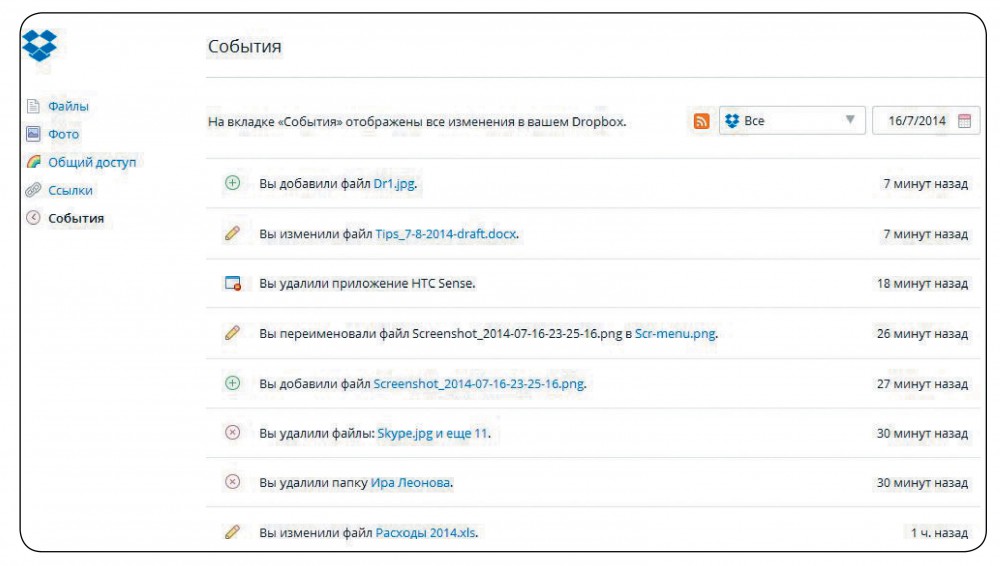Open Файлы in the sidebar
This screenshot has width=1000, height=566.
click(68, 106)
